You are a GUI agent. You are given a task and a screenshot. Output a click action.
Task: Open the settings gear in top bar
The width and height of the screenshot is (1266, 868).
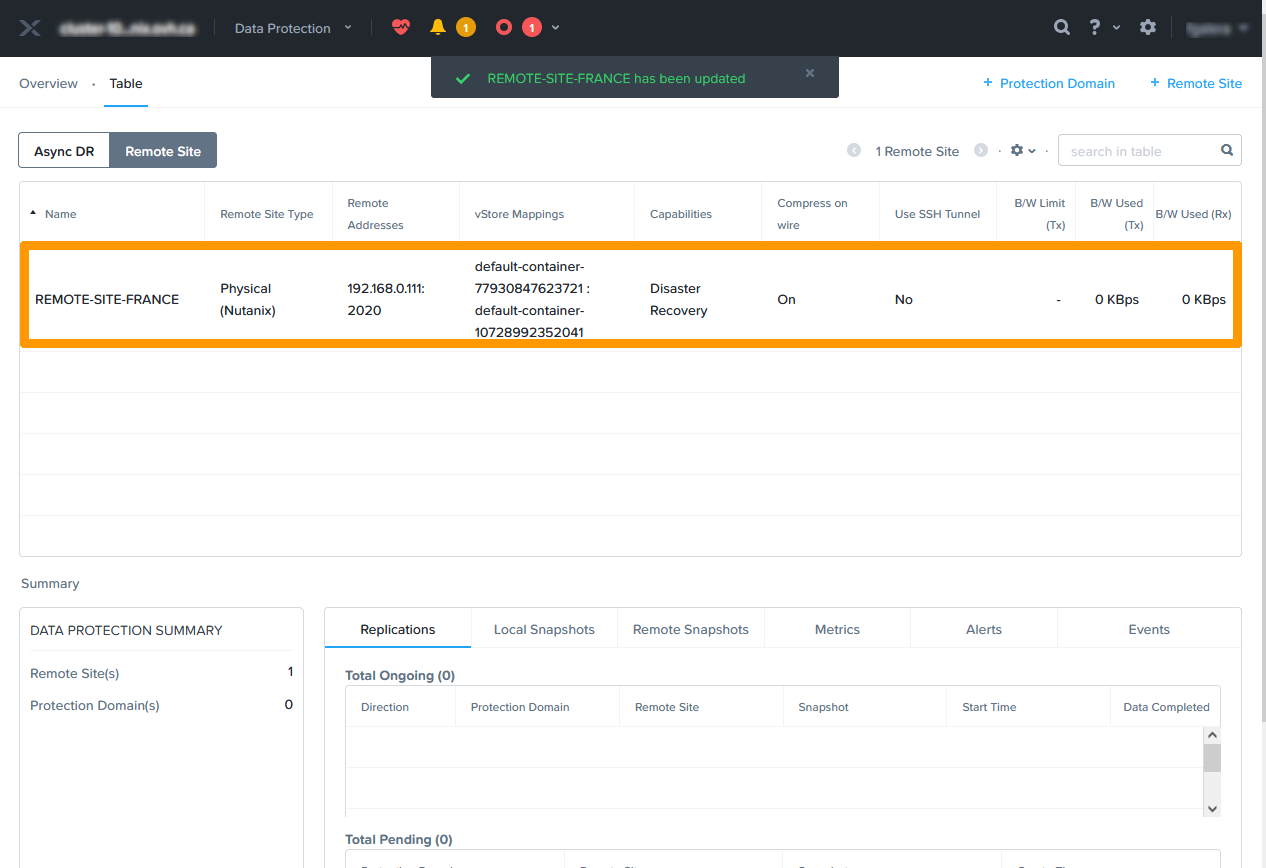tap(1148, 28)
